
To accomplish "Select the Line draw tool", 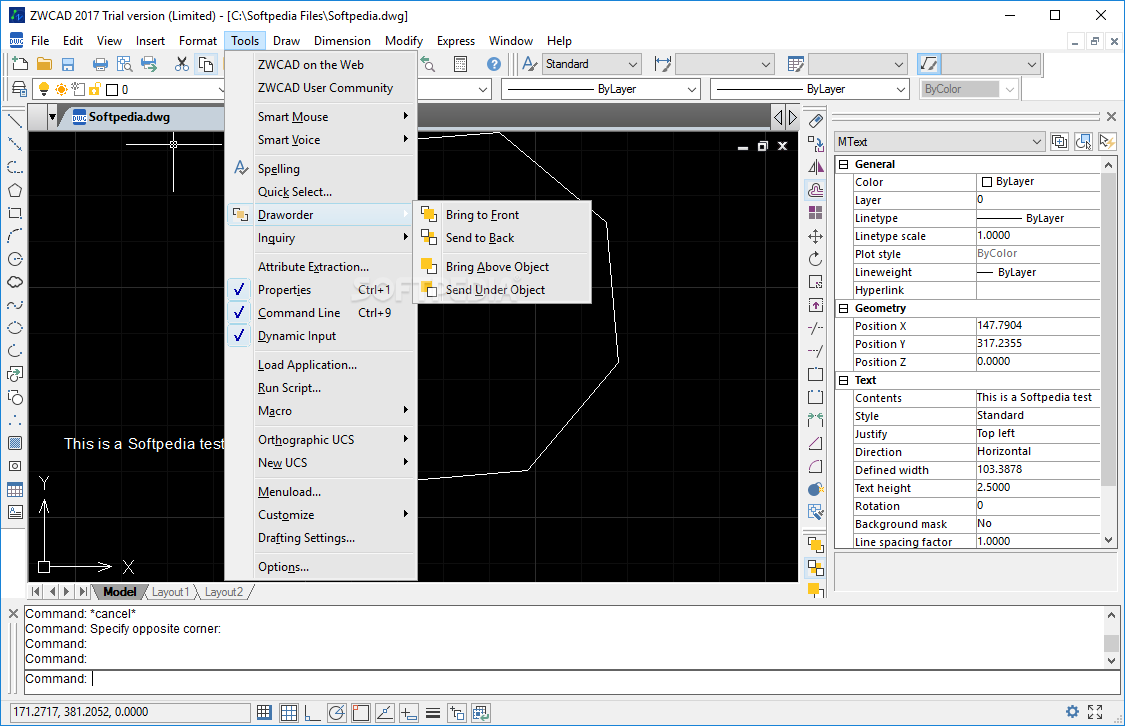I will [14, 121].
